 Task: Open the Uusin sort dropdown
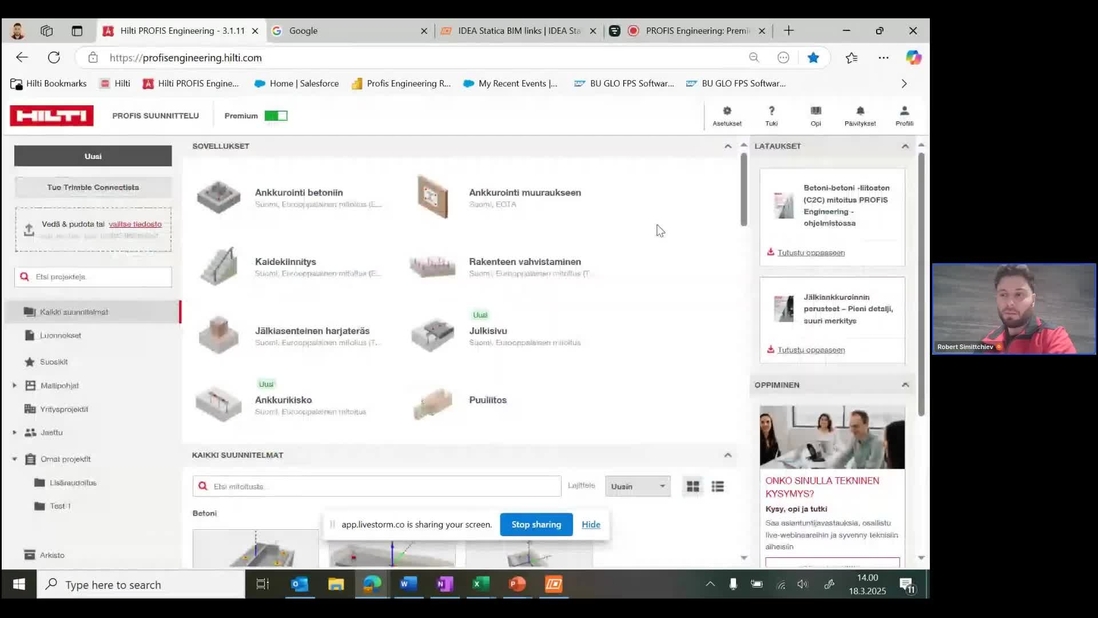pyautogui.click(x=637, y=486)
